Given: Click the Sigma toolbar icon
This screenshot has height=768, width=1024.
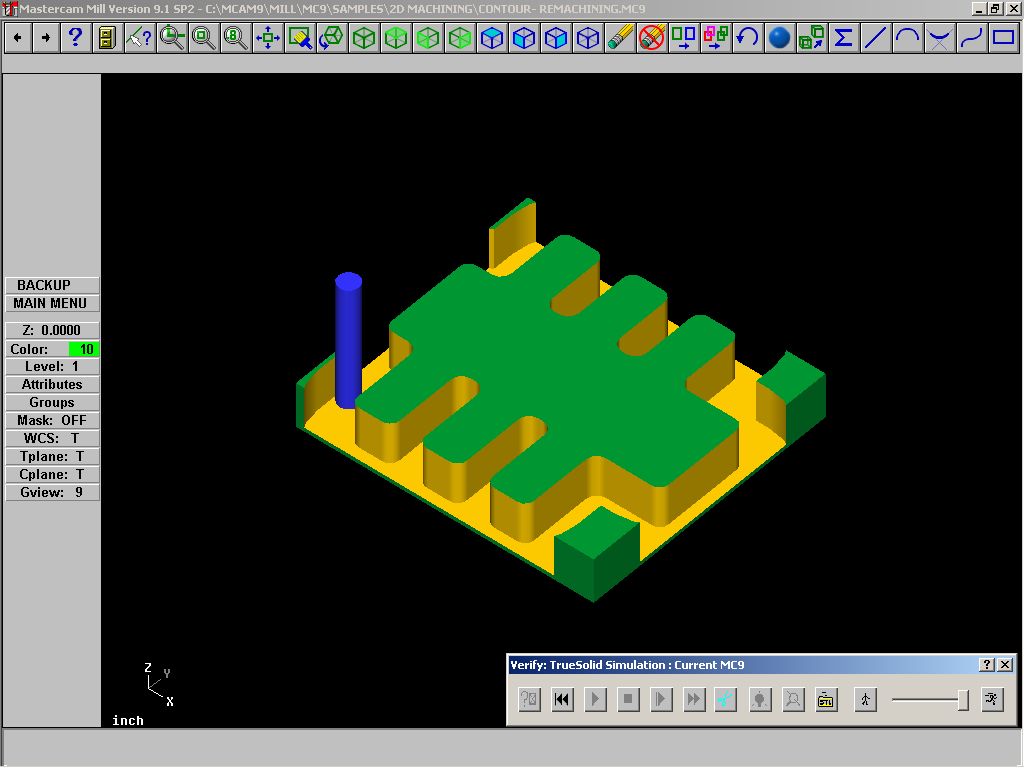Looking at the screenshot, I should [844, 38].
